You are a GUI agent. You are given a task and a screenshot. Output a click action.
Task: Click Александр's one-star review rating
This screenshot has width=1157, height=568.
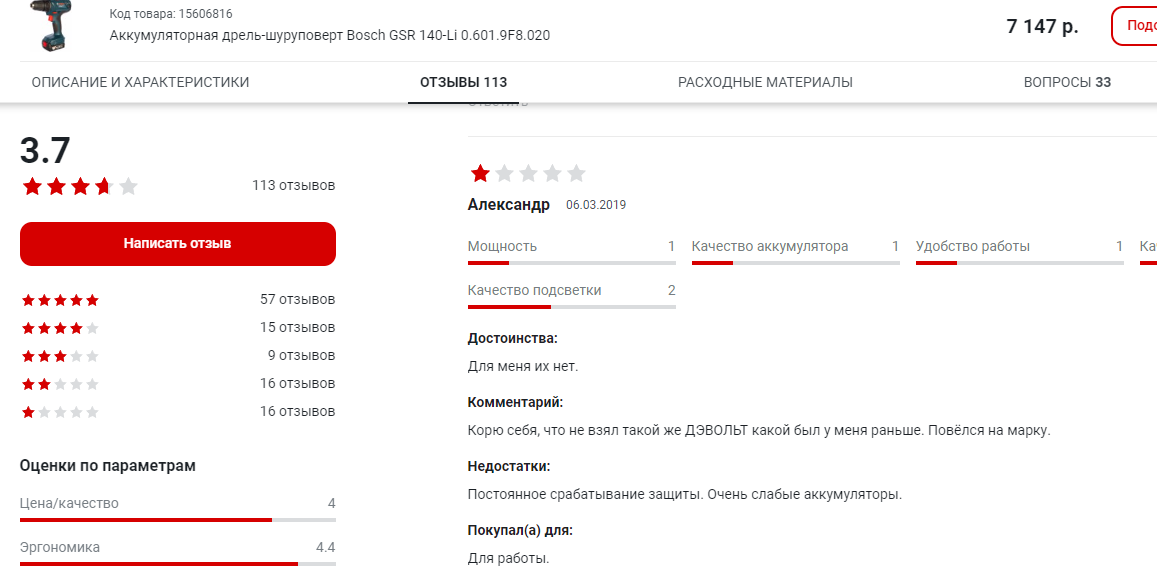(528, 174)
